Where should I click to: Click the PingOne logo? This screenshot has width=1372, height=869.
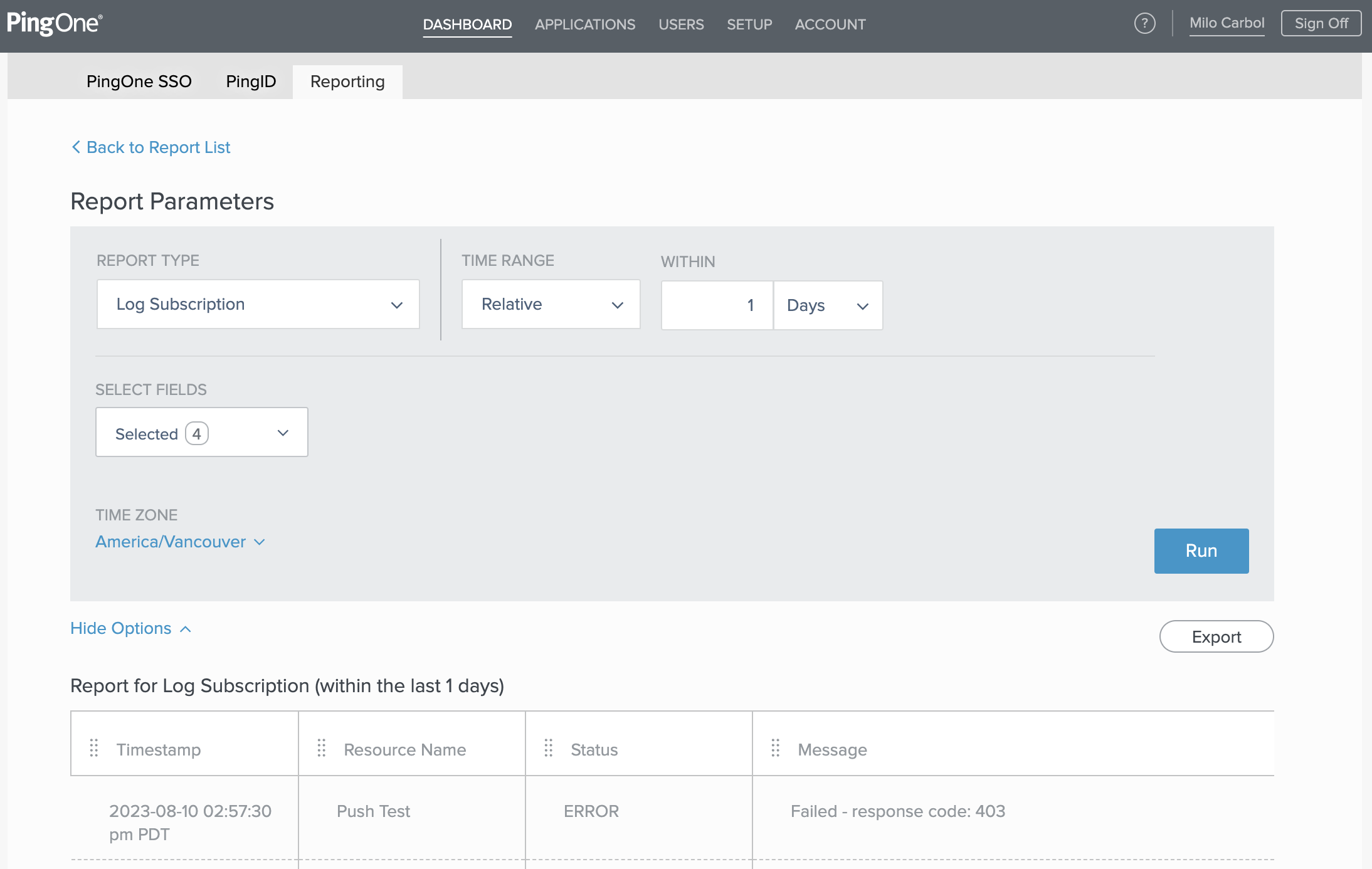55,23
